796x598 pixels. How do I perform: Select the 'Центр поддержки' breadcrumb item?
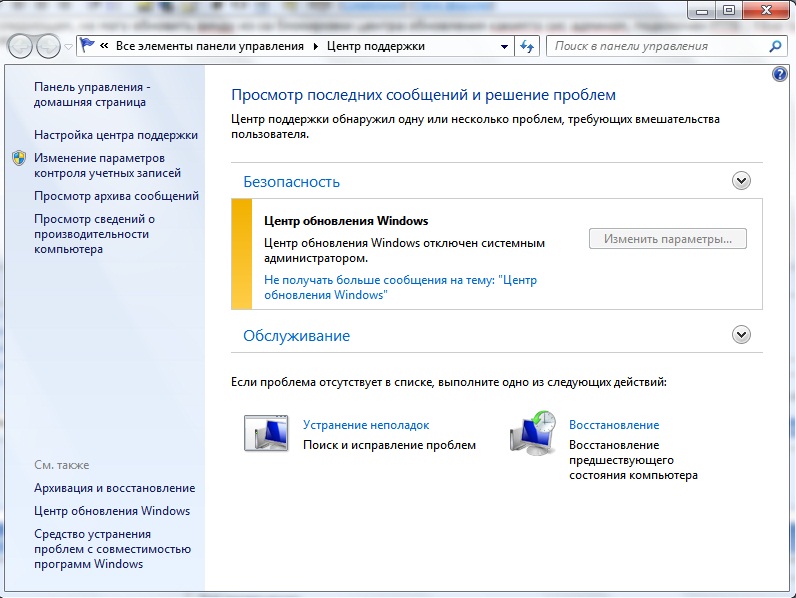coord(376,46)
